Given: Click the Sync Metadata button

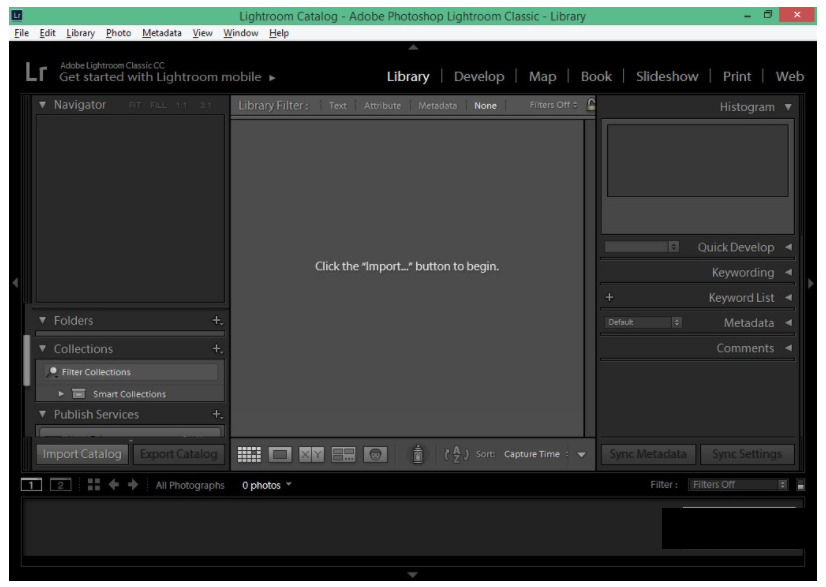Looking at the screenshot, I should tap(648, 454).
